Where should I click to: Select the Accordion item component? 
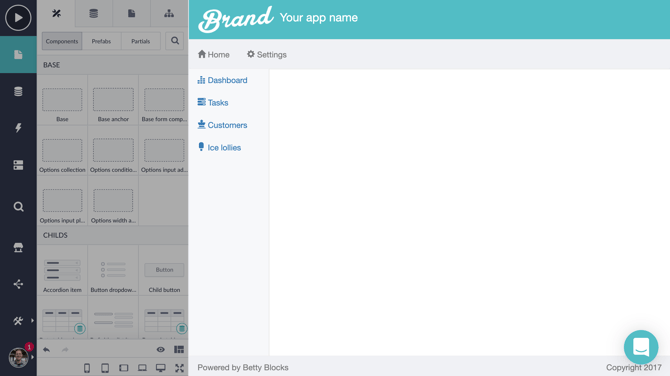[x=62, y=270]
